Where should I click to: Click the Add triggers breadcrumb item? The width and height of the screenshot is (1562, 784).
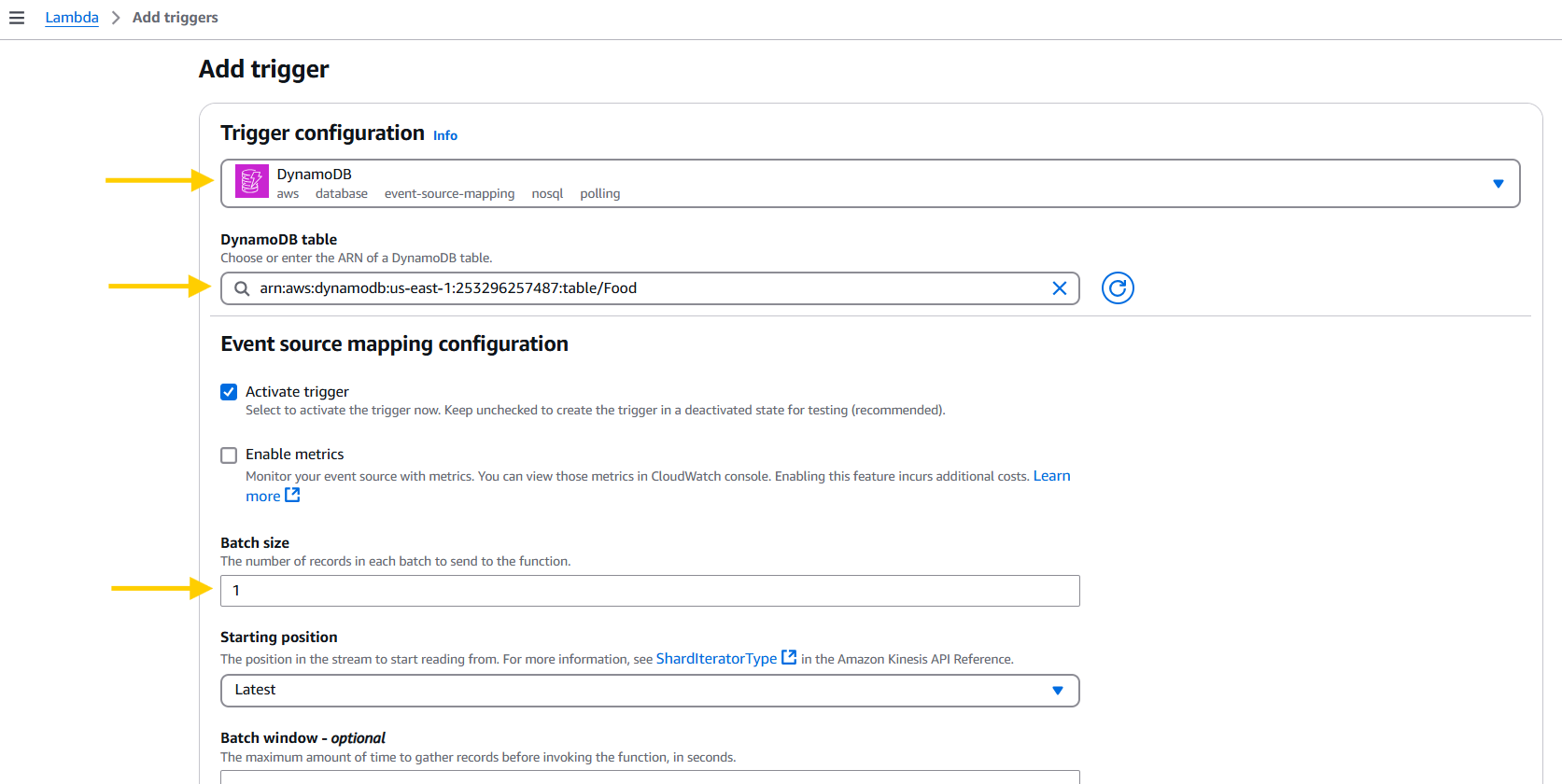coord(176,18)
